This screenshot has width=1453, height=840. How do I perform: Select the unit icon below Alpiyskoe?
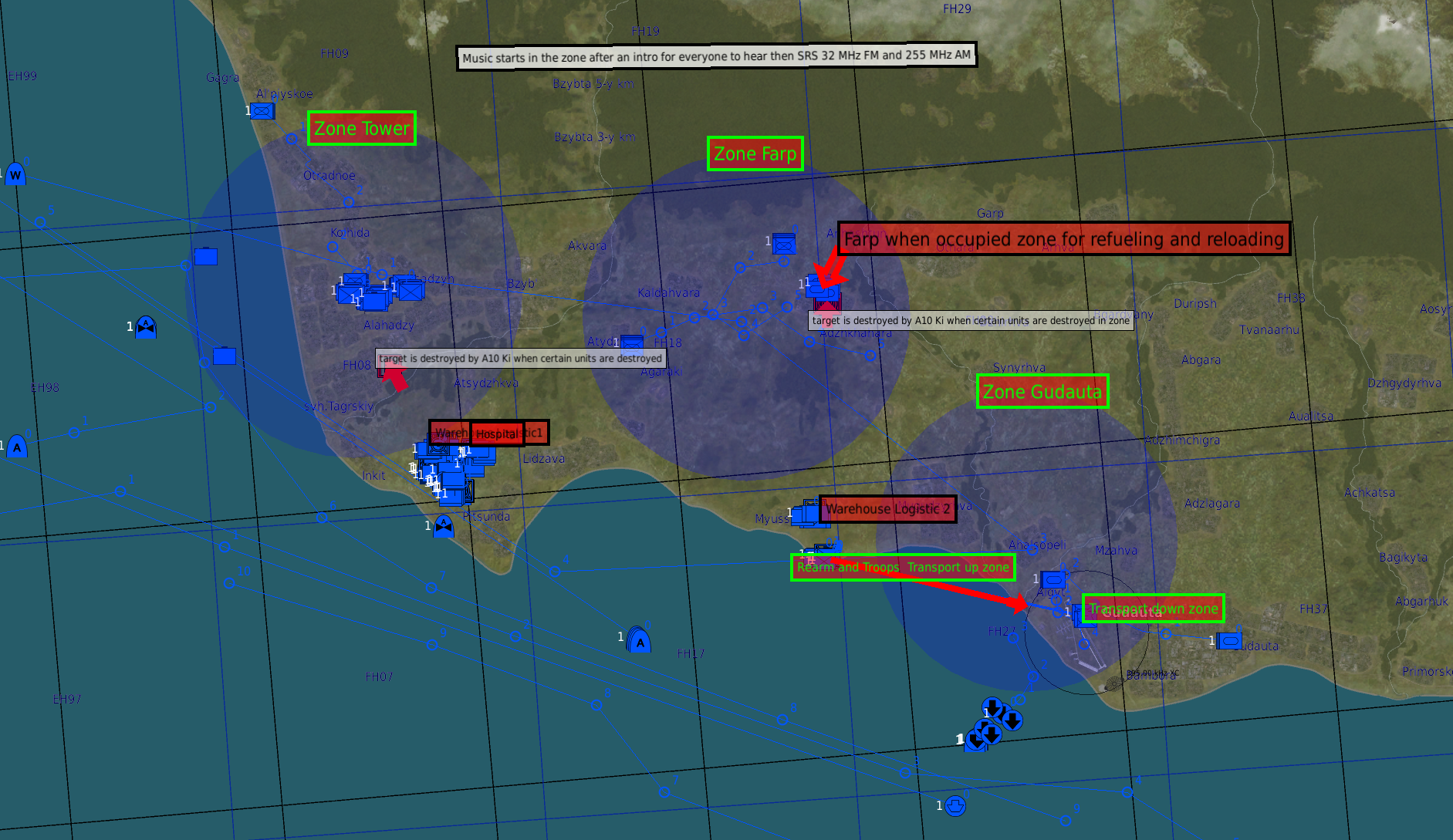click(x=262, y=111)
